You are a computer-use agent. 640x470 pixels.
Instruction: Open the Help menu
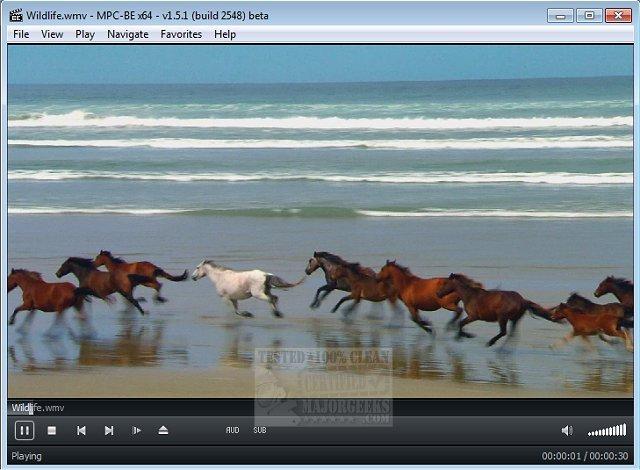click(x=225, y=34)
